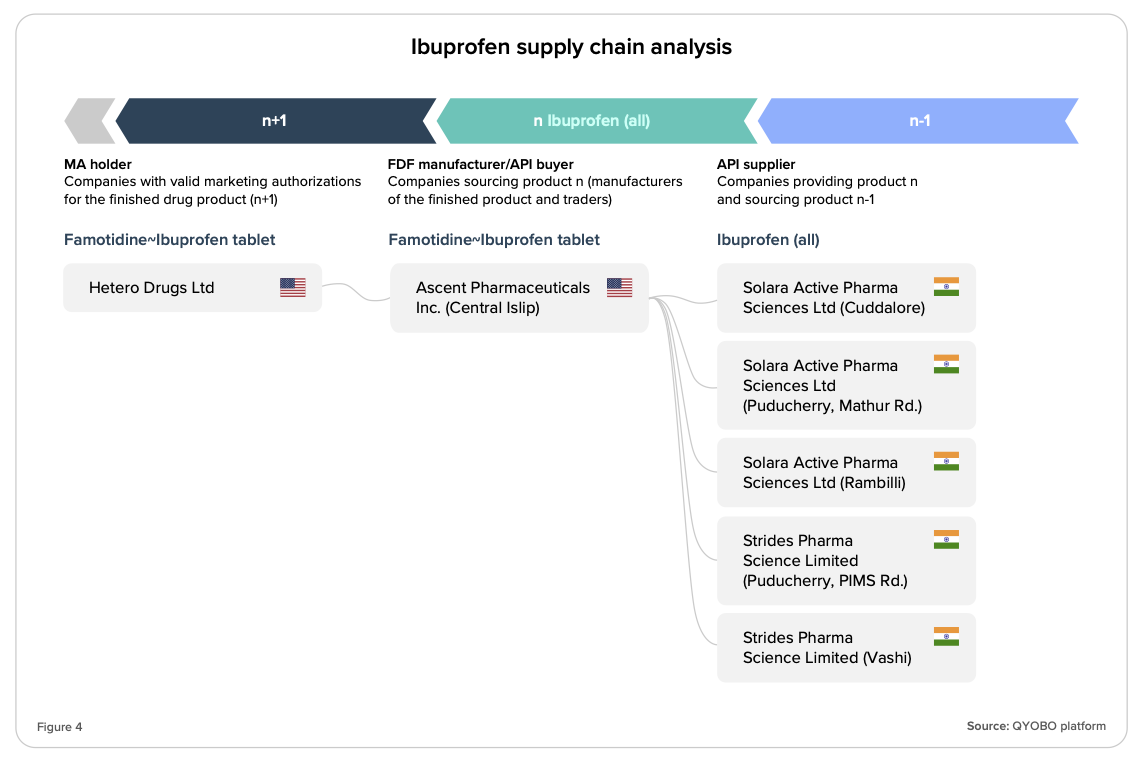Select the dark n+1 stage arrow
The width and height of the screenshot is (1143, 765).
point(276,121)
